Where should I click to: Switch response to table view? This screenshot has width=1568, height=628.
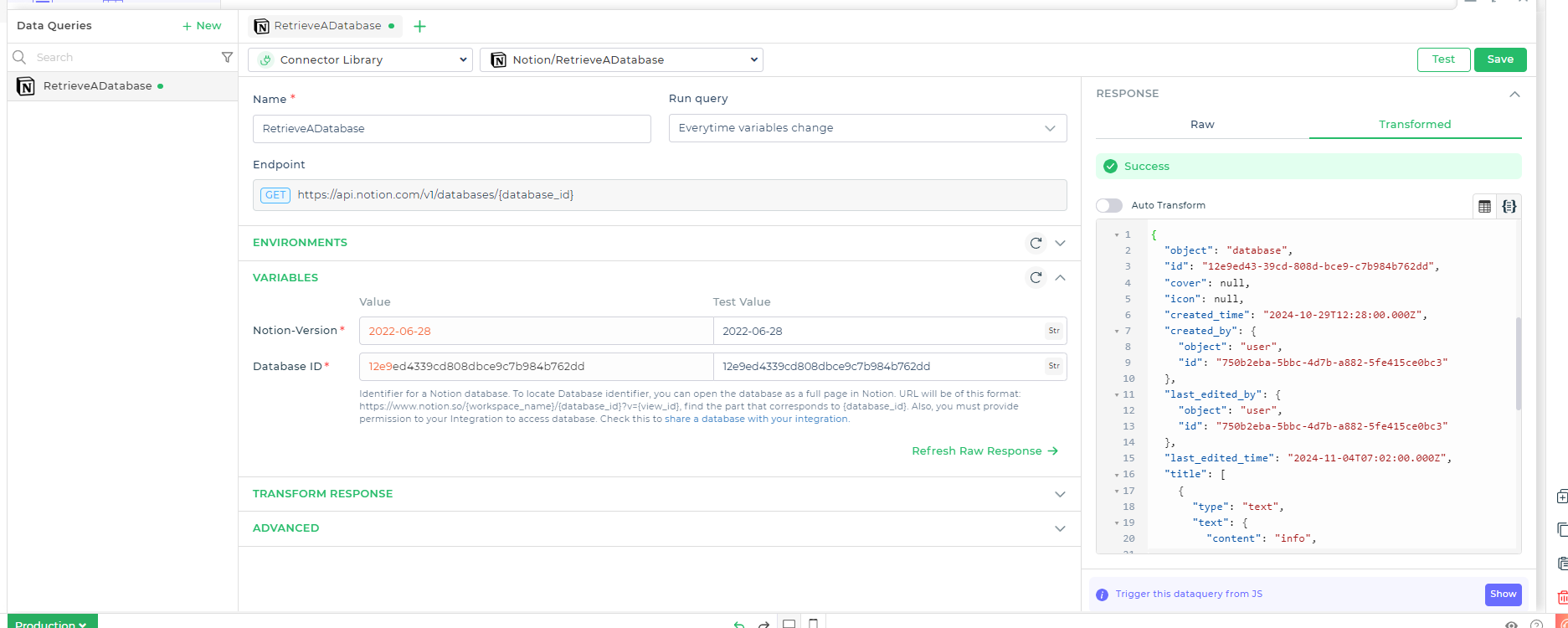(1484, 206)
